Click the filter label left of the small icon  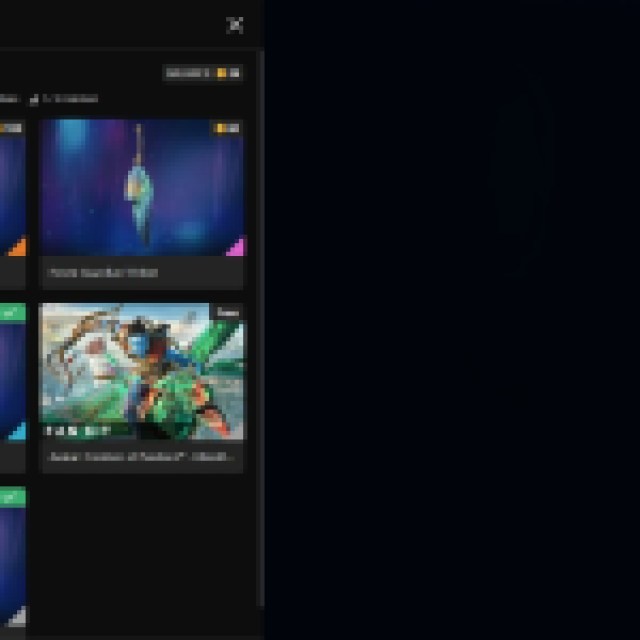click(x=8, y=99)
